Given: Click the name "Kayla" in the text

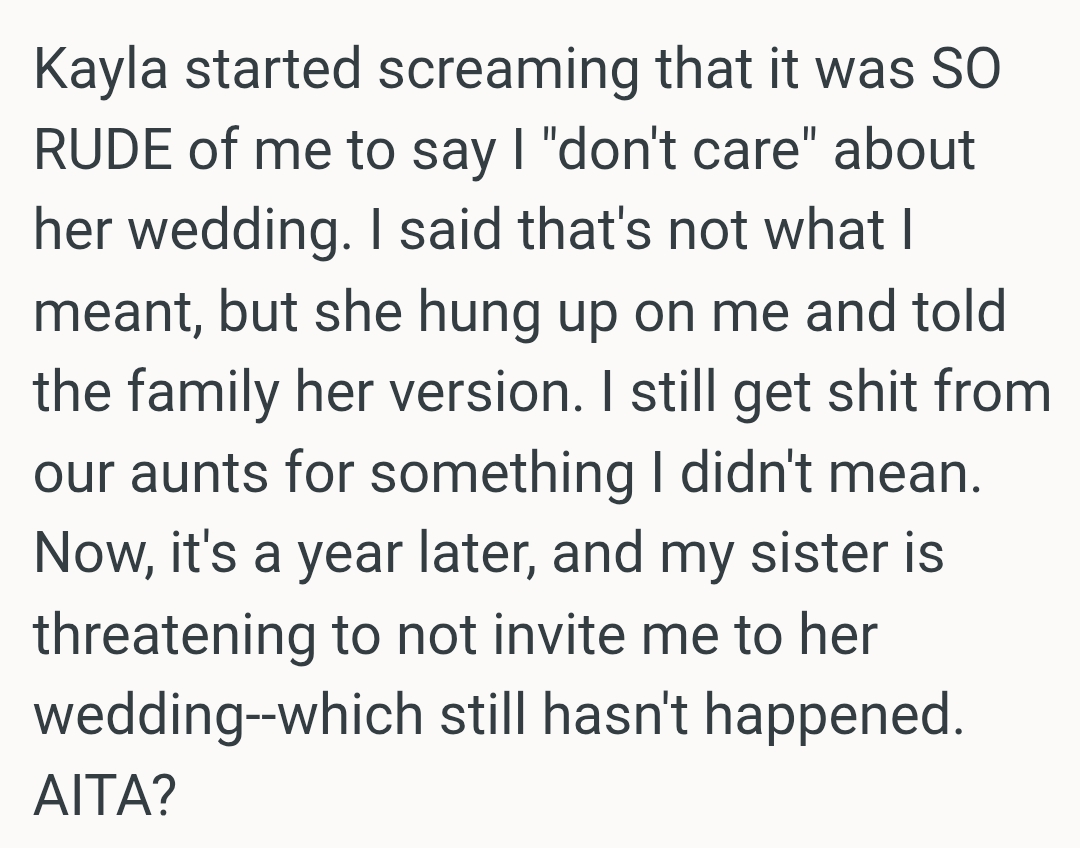Looking at the screenshot, I should point(105,71).
